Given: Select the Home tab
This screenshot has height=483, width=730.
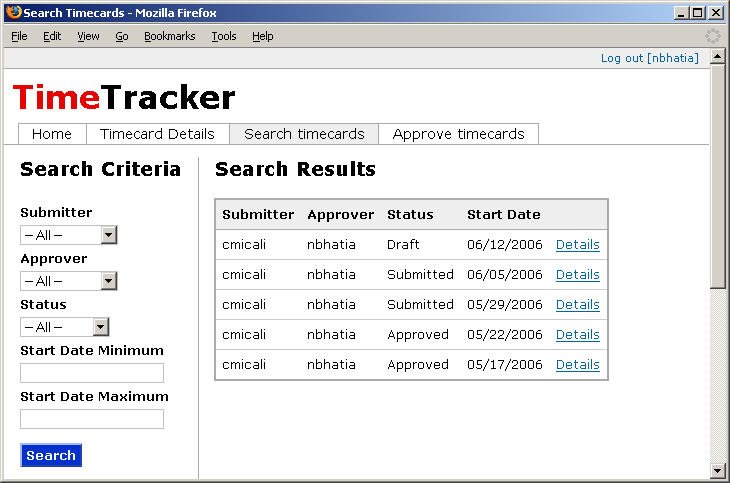Looking at the screenshot, I should [52, 134].
